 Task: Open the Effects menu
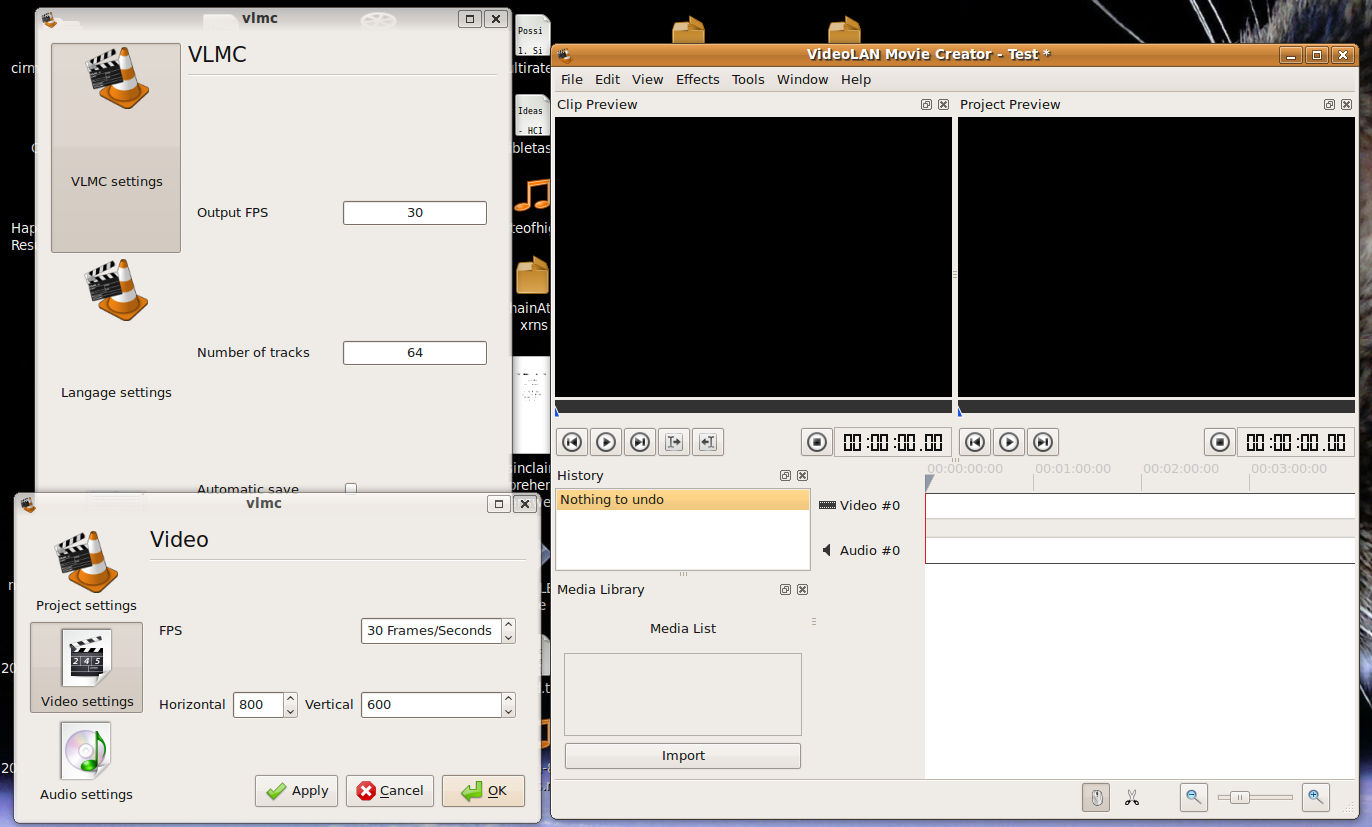coord(697,80)
